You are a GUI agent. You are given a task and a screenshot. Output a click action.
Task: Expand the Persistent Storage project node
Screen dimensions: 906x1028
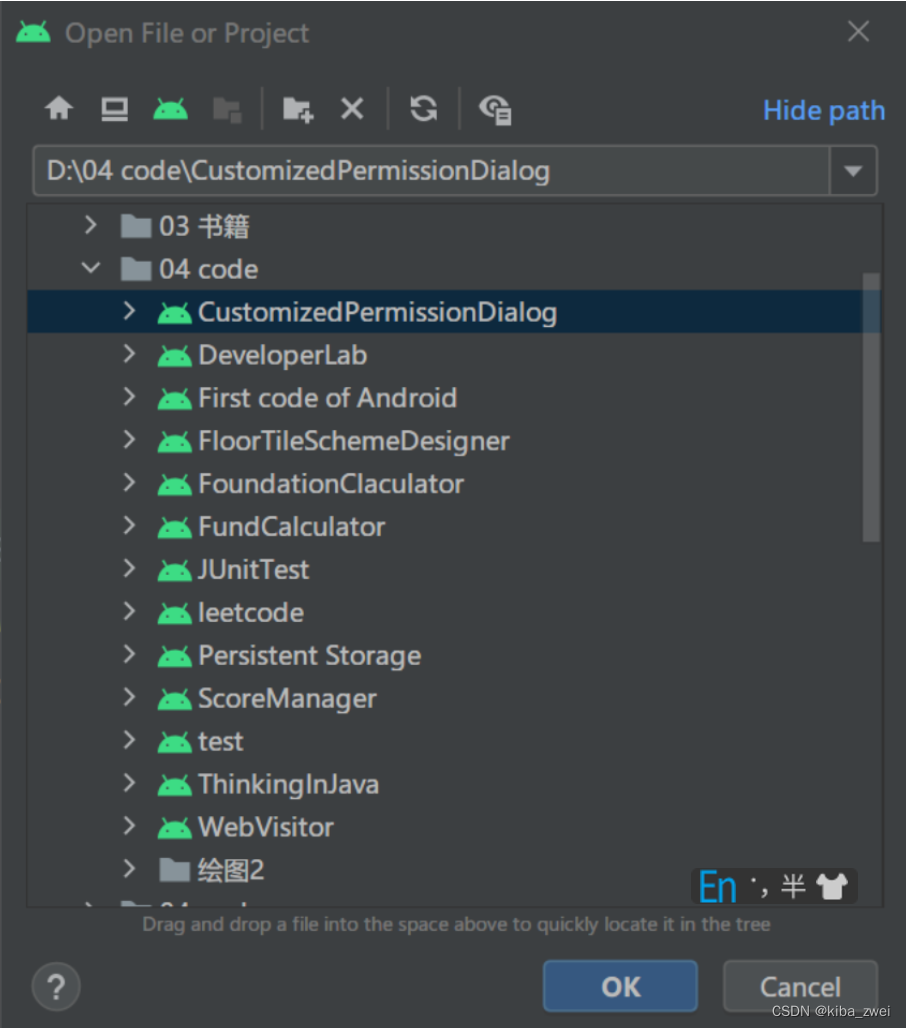click(x=129, y=654)
